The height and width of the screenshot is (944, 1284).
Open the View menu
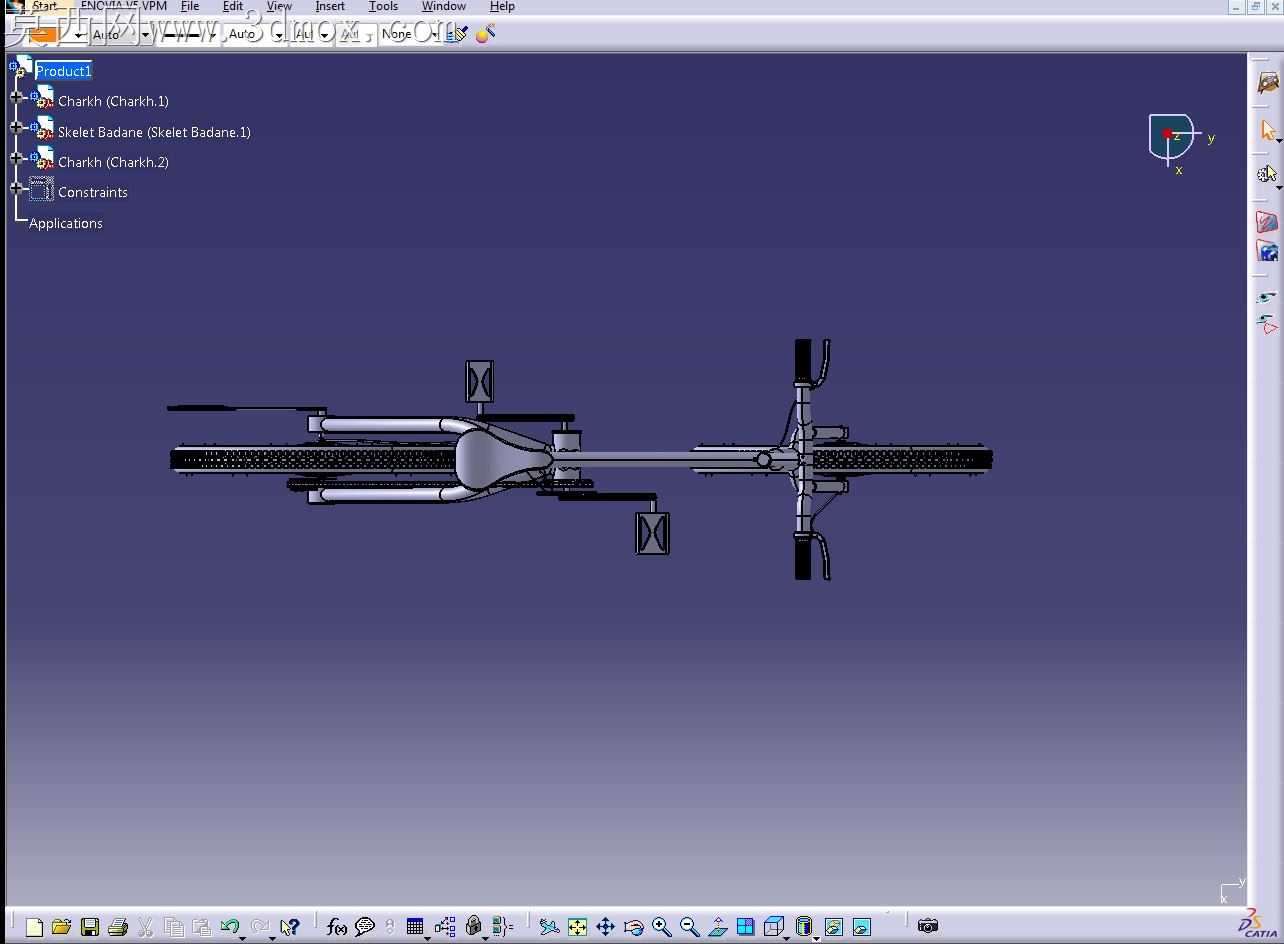[279, 6]
